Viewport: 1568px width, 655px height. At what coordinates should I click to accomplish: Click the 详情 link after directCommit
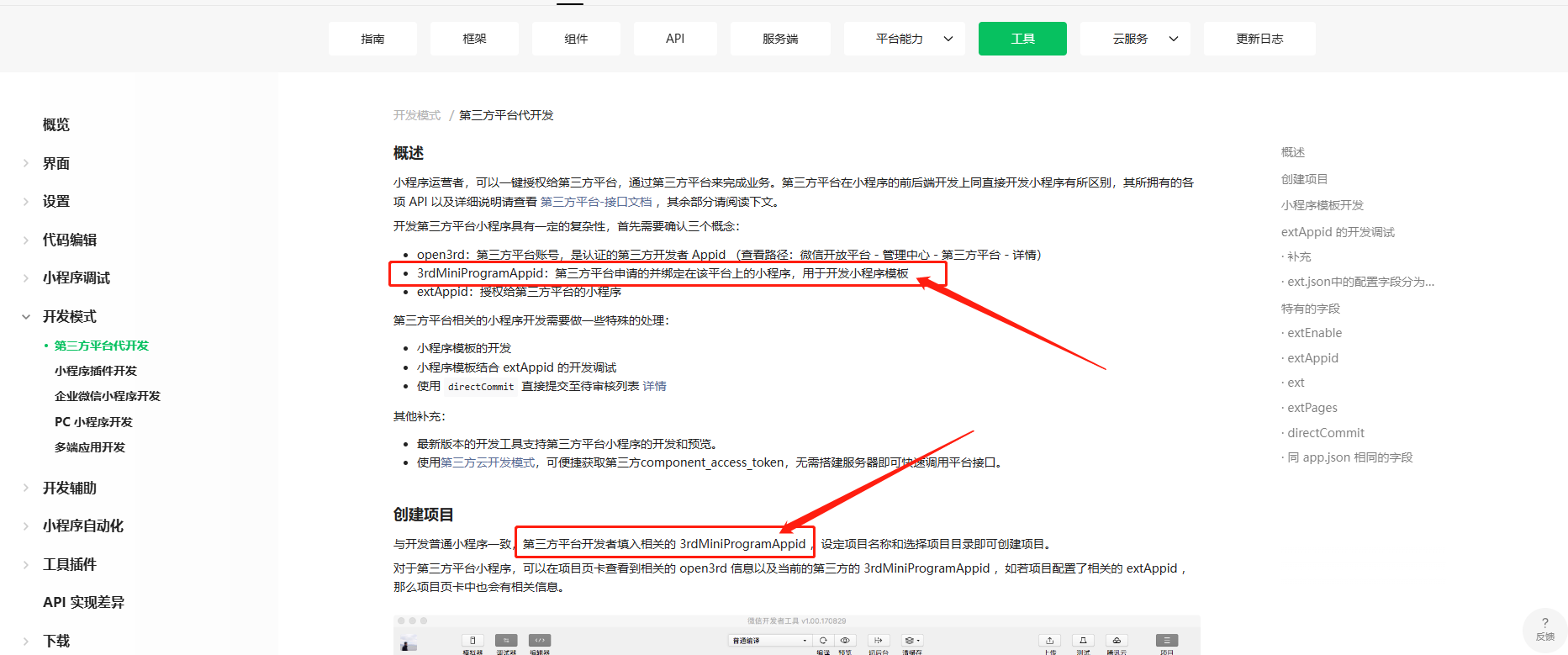pos(654,386)
